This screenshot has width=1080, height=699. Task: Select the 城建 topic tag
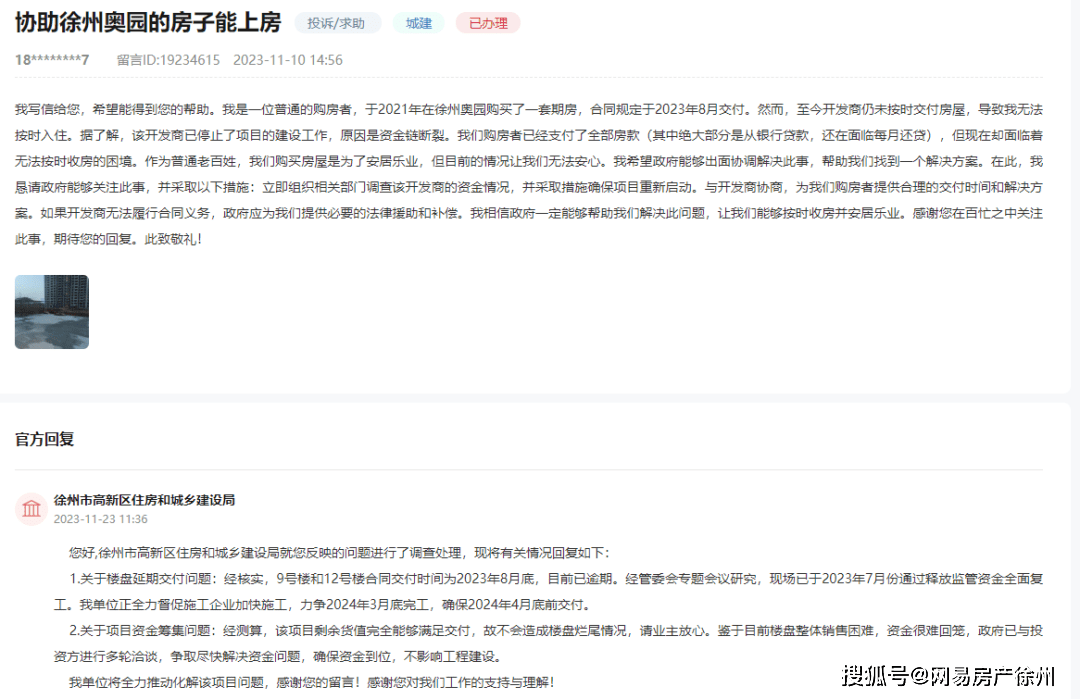point(418,23)
